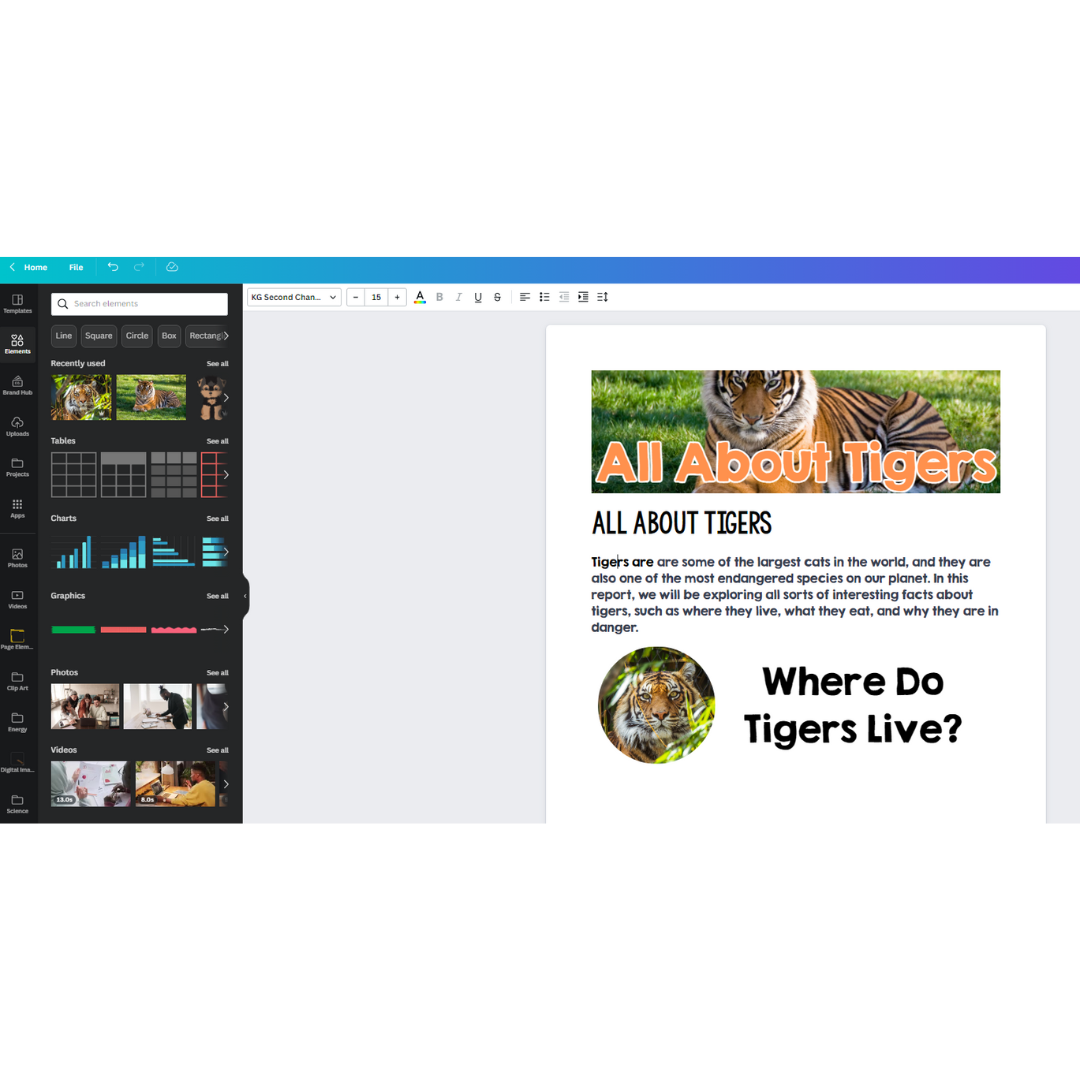The image size is (1080, 1080).
Task: Toggle bold formatting
Action: pos(439,296)
